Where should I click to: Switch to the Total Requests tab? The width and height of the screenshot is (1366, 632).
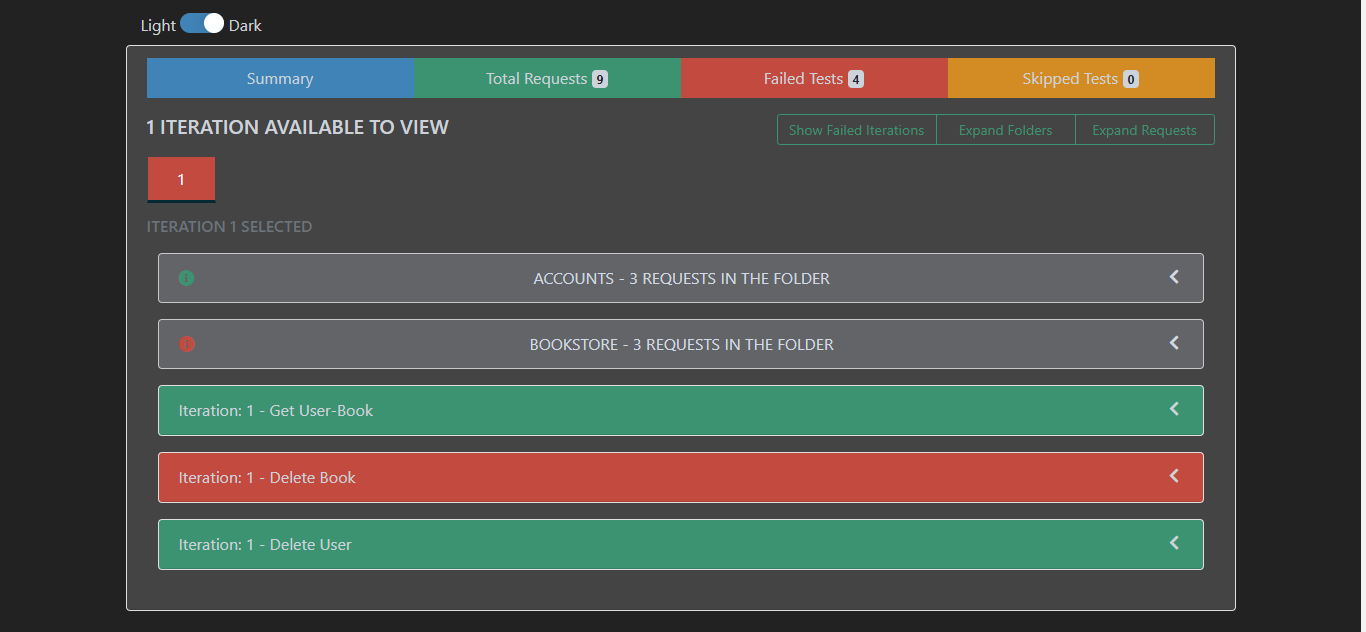[x=547, y=78]
